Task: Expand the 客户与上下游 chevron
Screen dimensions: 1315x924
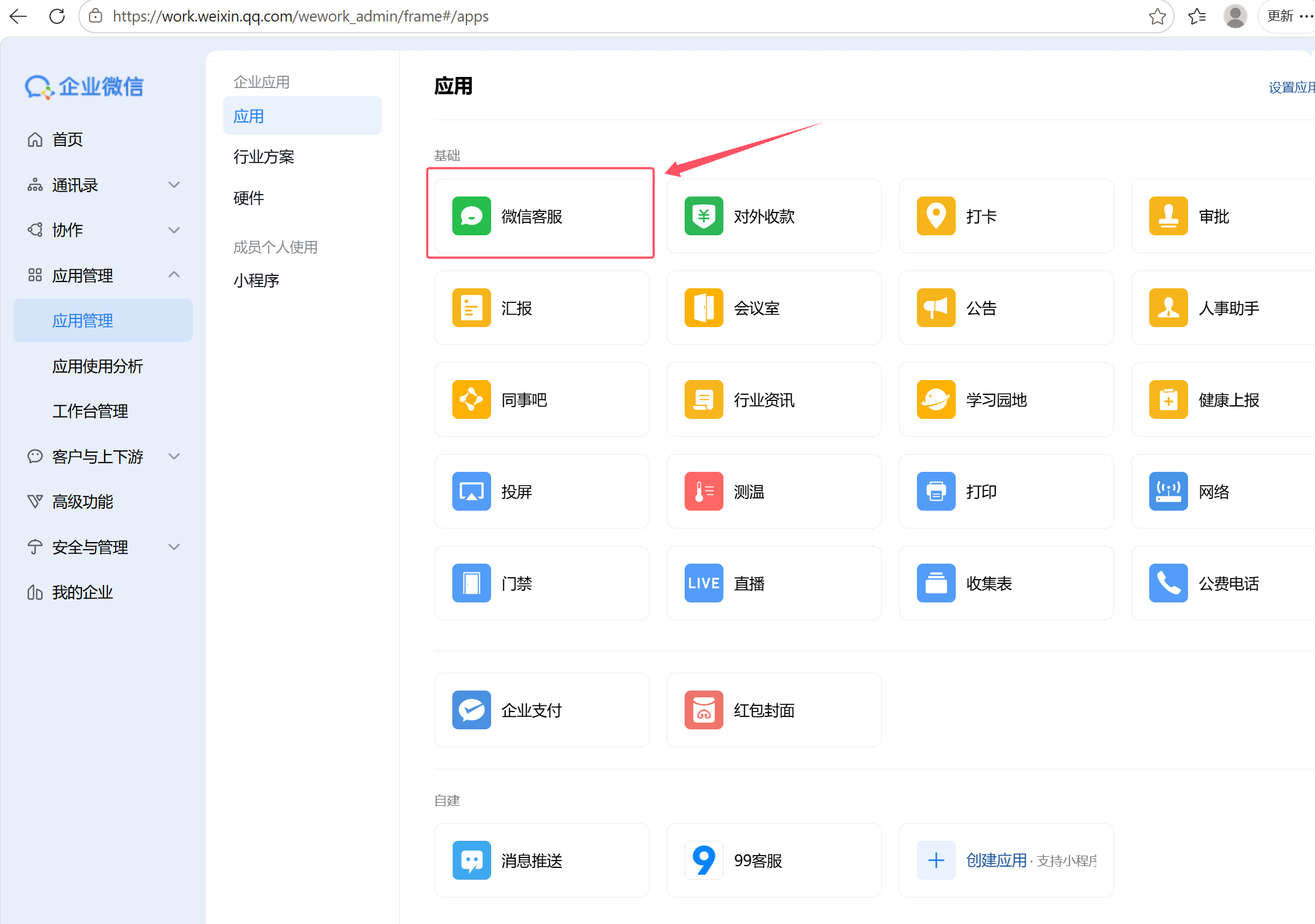Action: (x=174, y=456)
